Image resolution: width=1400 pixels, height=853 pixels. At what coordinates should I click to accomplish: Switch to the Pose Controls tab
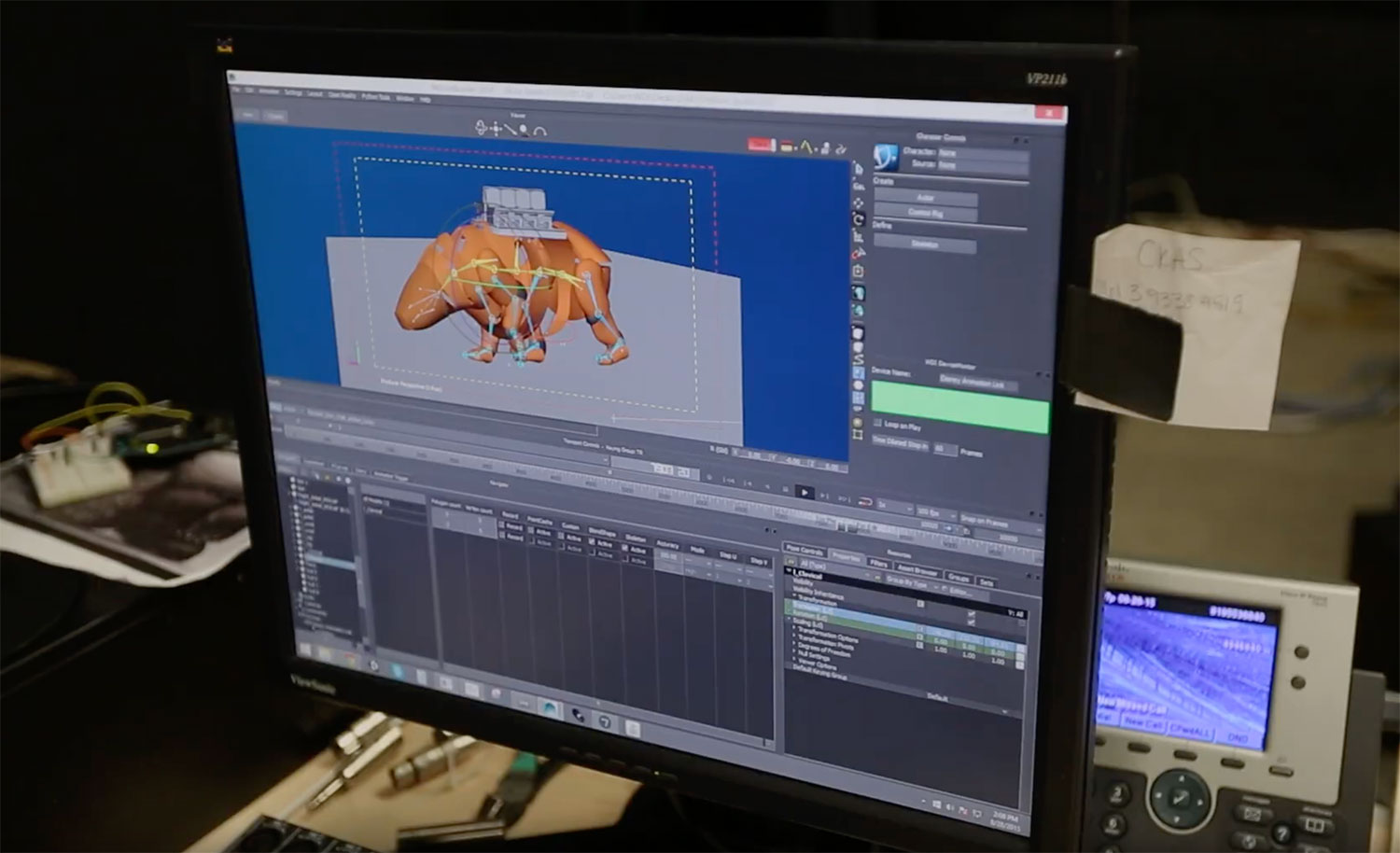pos(805,549)
